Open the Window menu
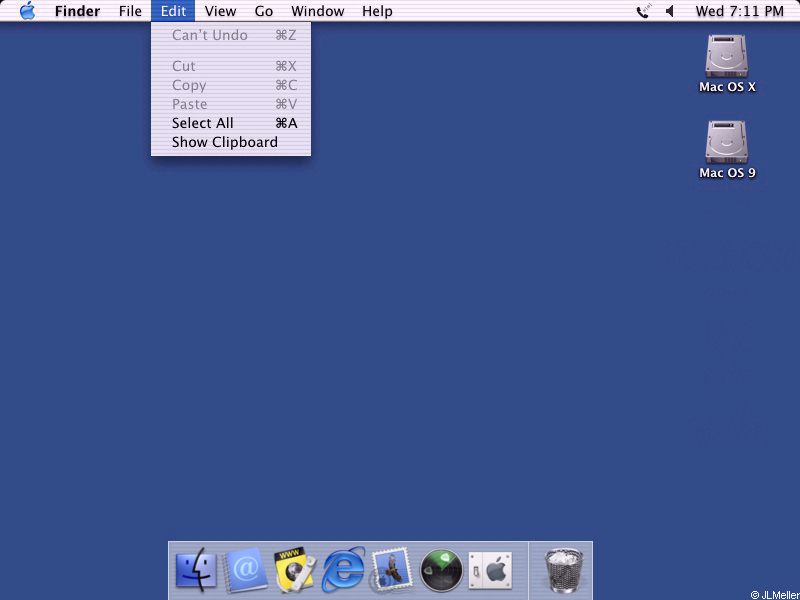Viewport: 800px width, 600px height. click(x=317, y=11)
